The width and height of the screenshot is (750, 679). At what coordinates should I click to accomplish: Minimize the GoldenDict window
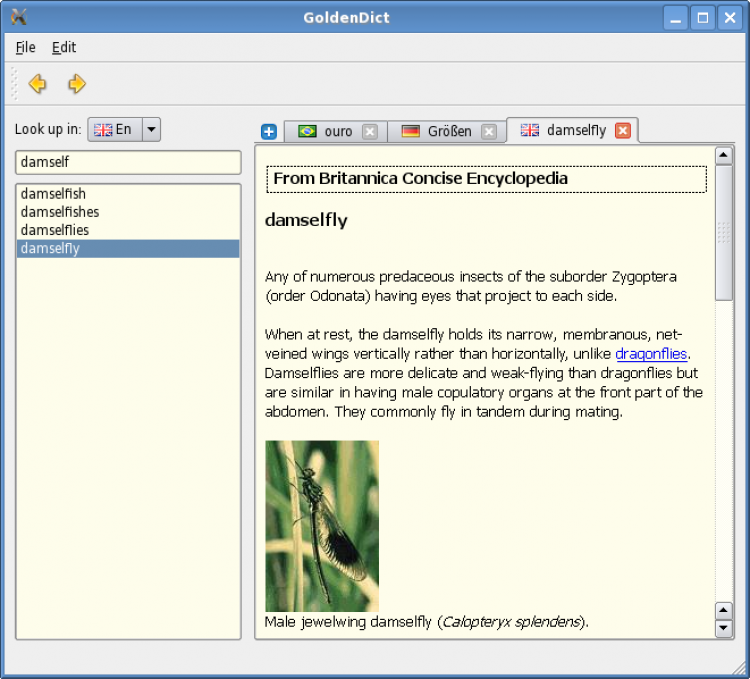coord(675,18)
